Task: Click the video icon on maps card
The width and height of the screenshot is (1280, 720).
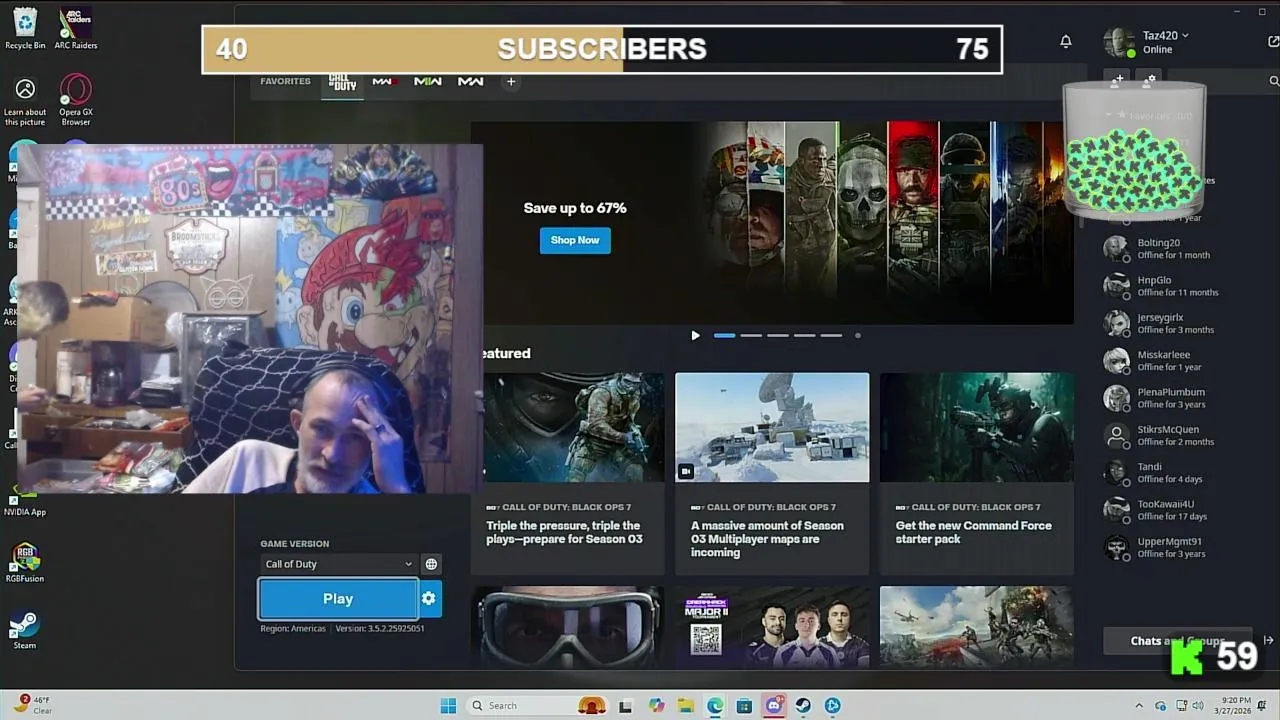Action: (687, 470)
